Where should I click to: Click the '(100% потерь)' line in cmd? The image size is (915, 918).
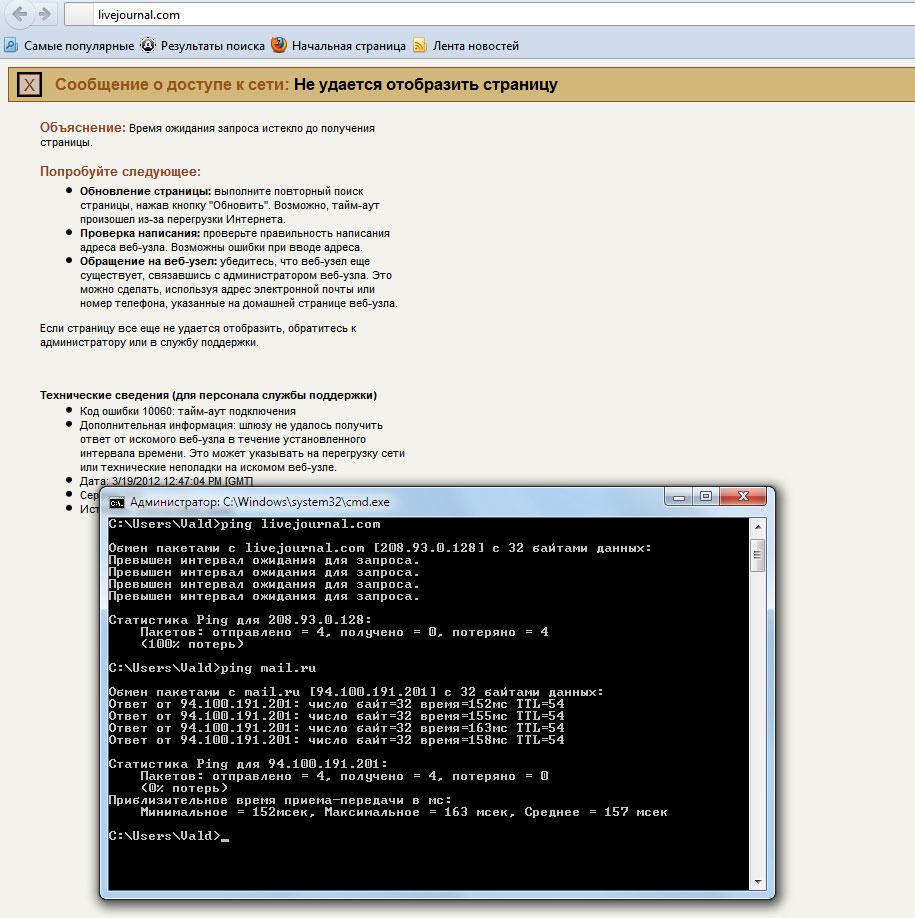click(x=191, y=644)
